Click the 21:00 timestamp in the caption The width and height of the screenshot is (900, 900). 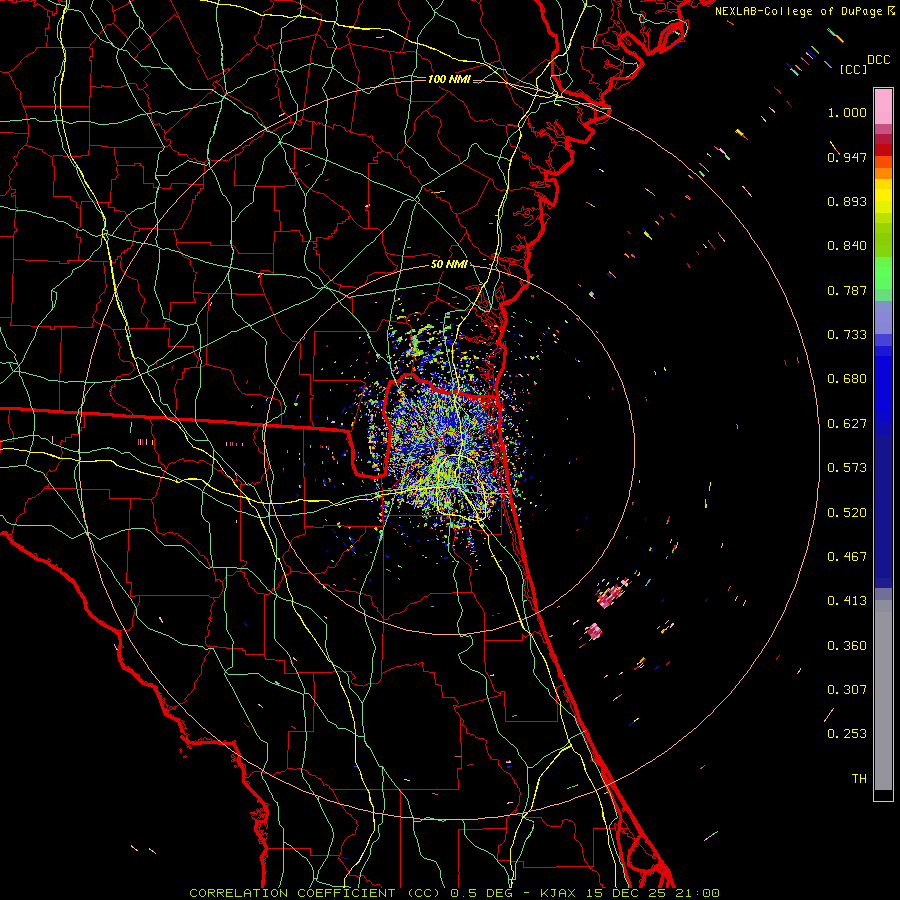698,893
